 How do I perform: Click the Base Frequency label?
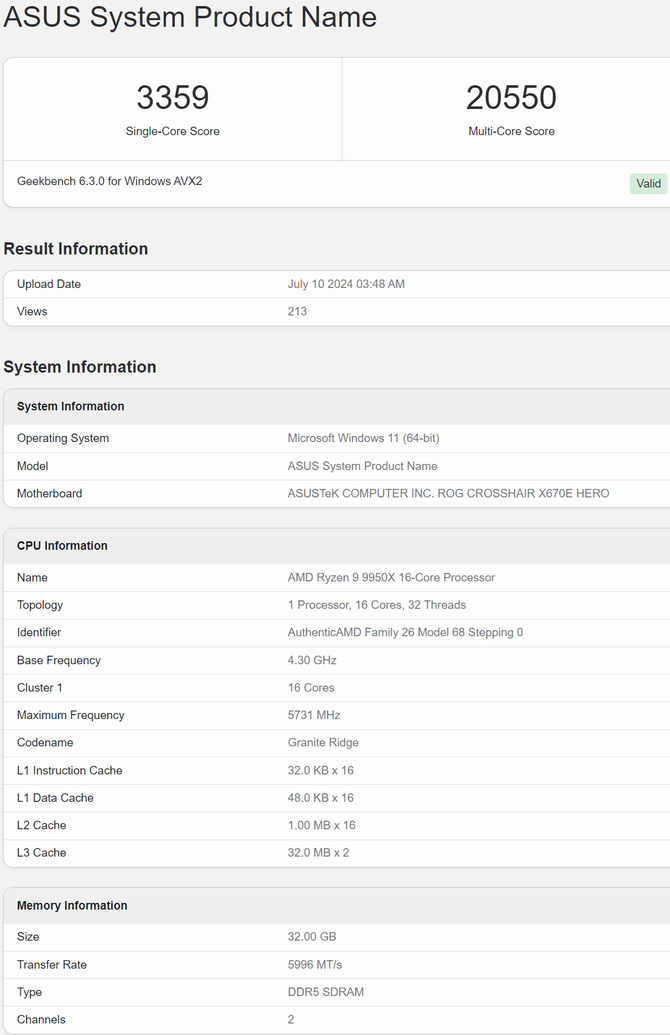59,660
